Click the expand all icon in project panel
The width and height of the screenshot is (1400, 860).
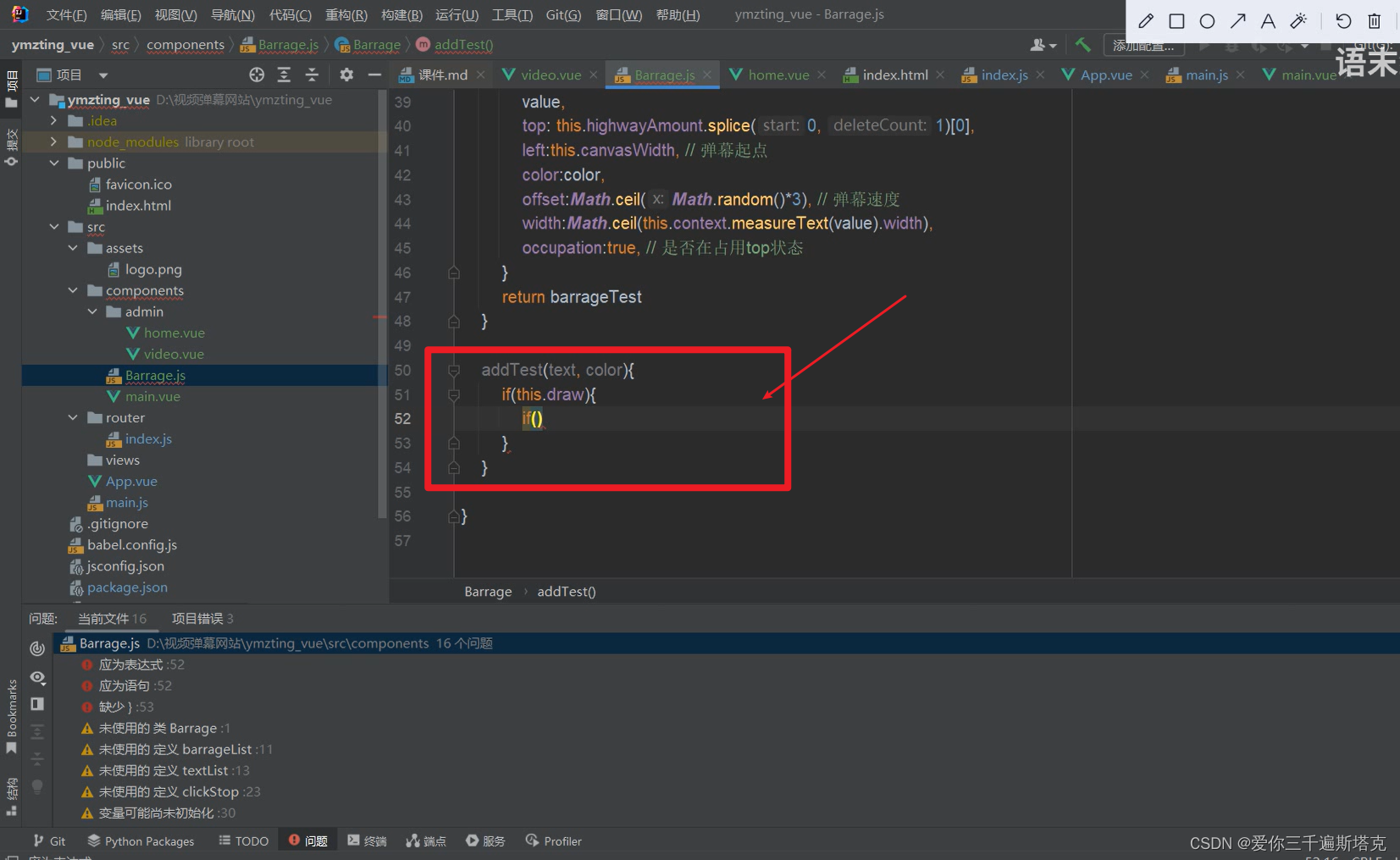pos(284,75)
